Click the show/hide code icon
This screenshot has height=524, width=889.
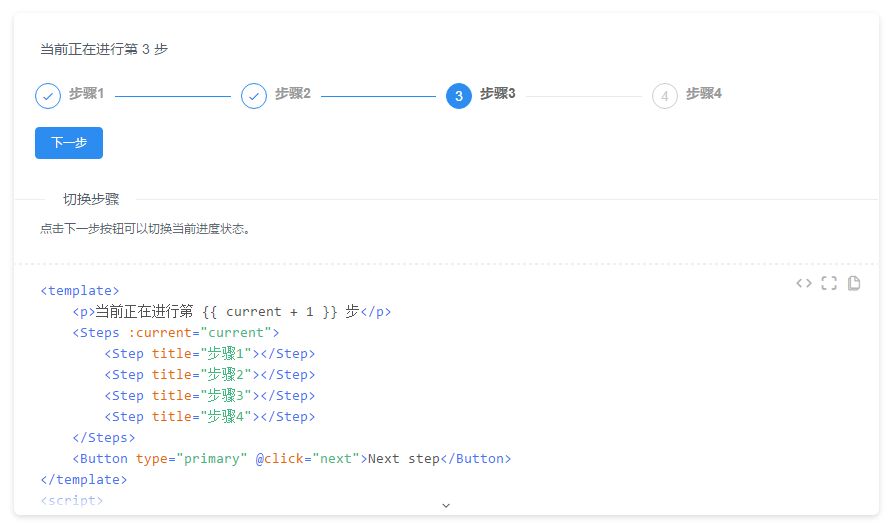[803, 283]
